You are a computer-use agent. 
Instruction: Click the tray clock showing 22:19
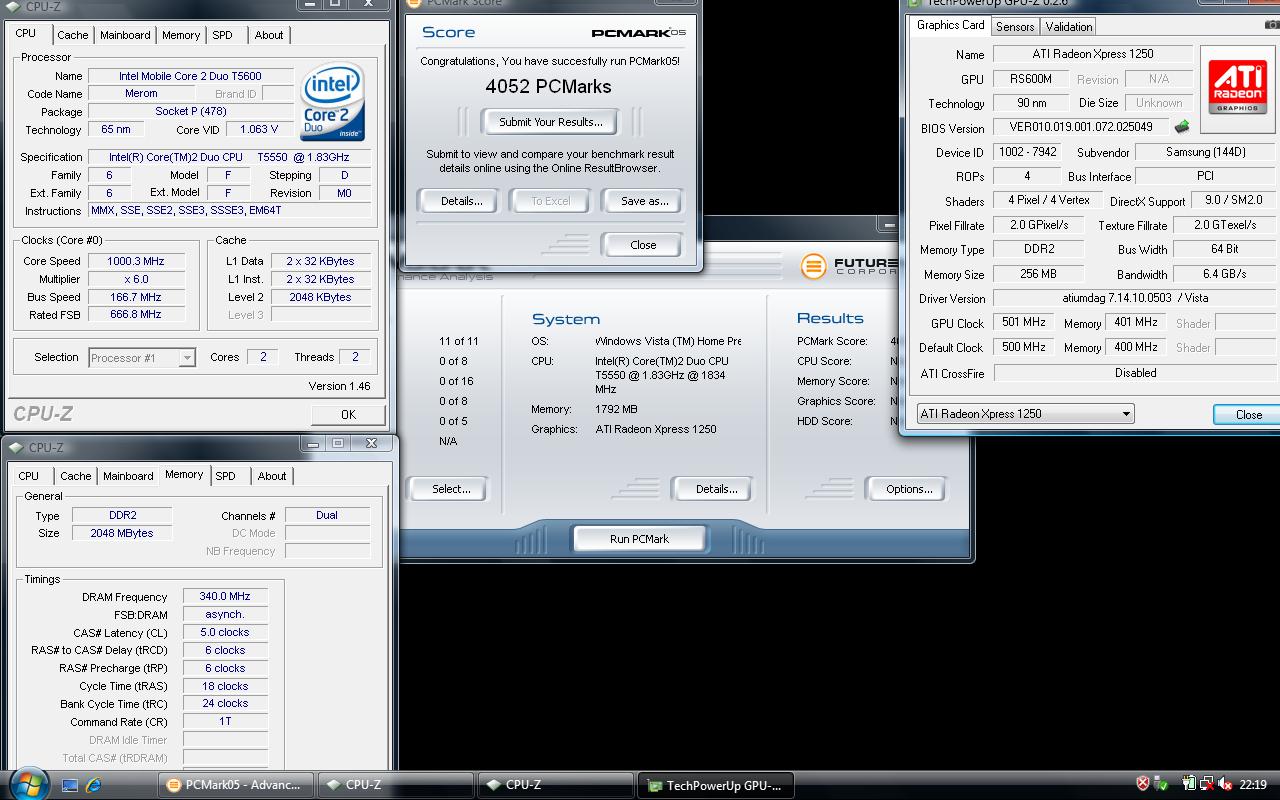tap(1253, 785)
